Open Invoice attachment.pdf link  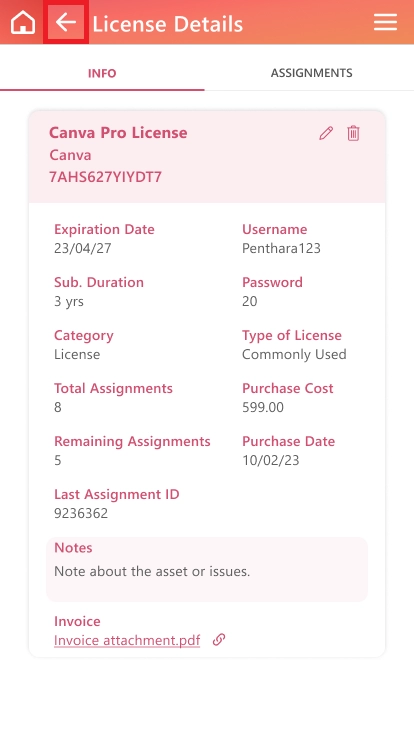tap(127, 640)
